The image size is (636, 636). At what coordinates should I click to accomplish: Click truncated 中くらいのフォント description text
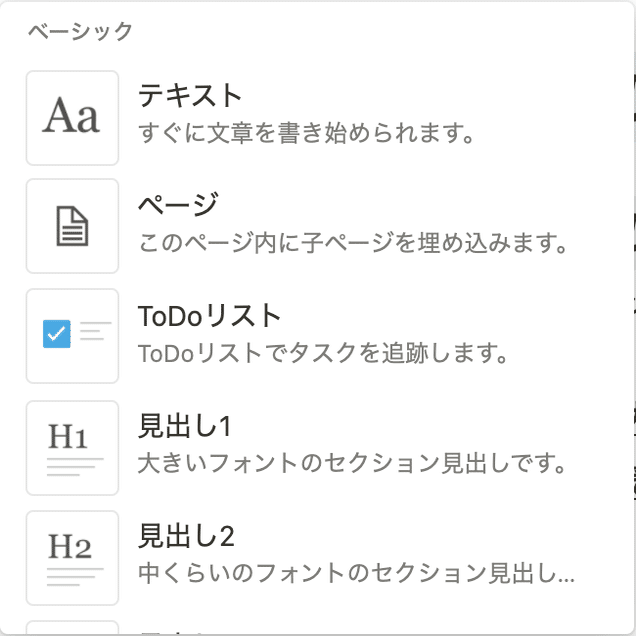pos(355,574)
